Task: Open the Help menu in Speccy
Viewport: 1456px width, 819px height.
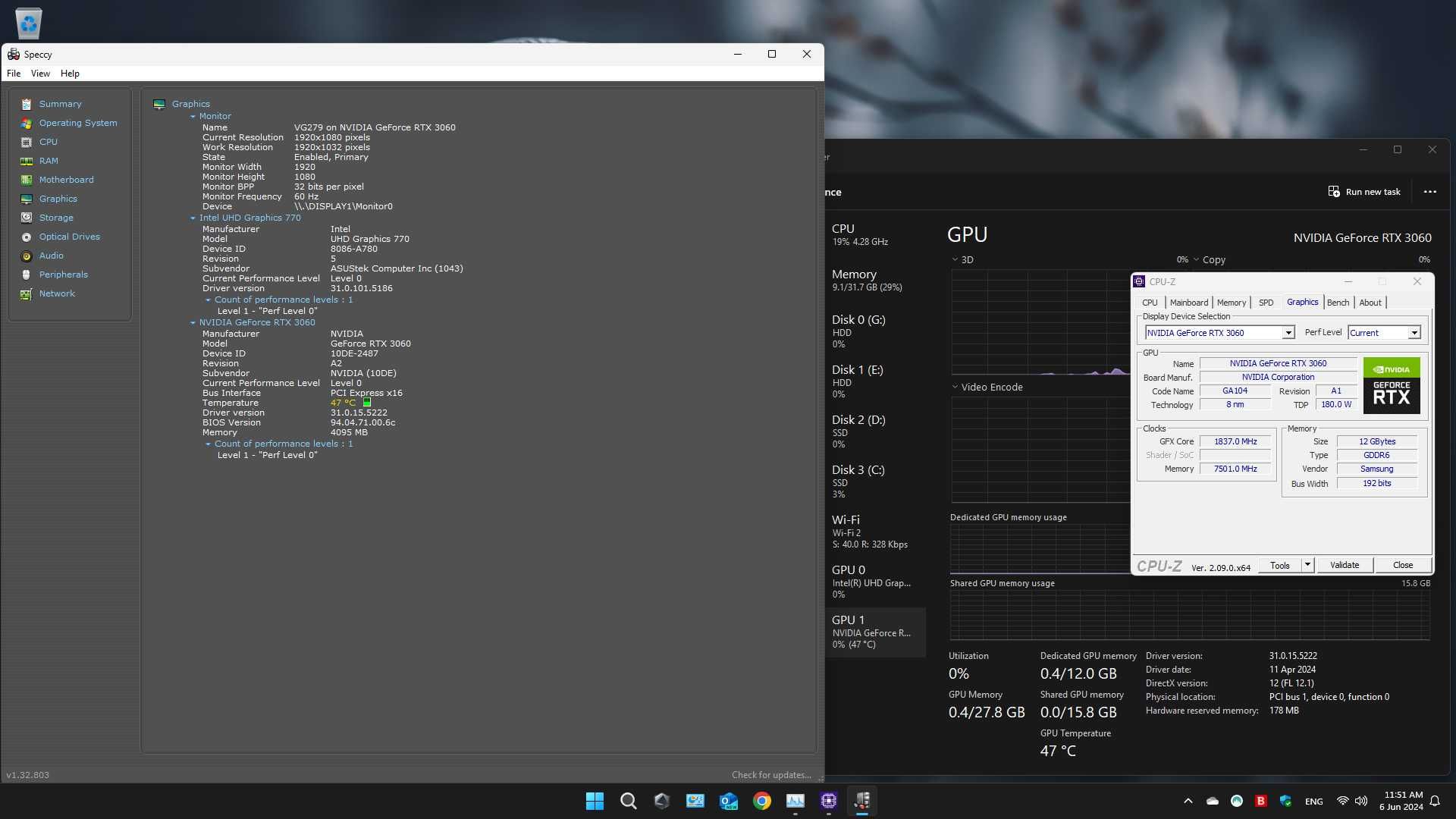Action: pyautogui.click(x=70, y=74)
